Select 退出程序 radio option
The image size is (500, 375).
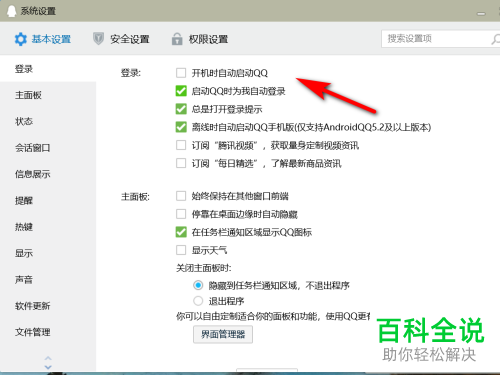(x=198, y=301)
